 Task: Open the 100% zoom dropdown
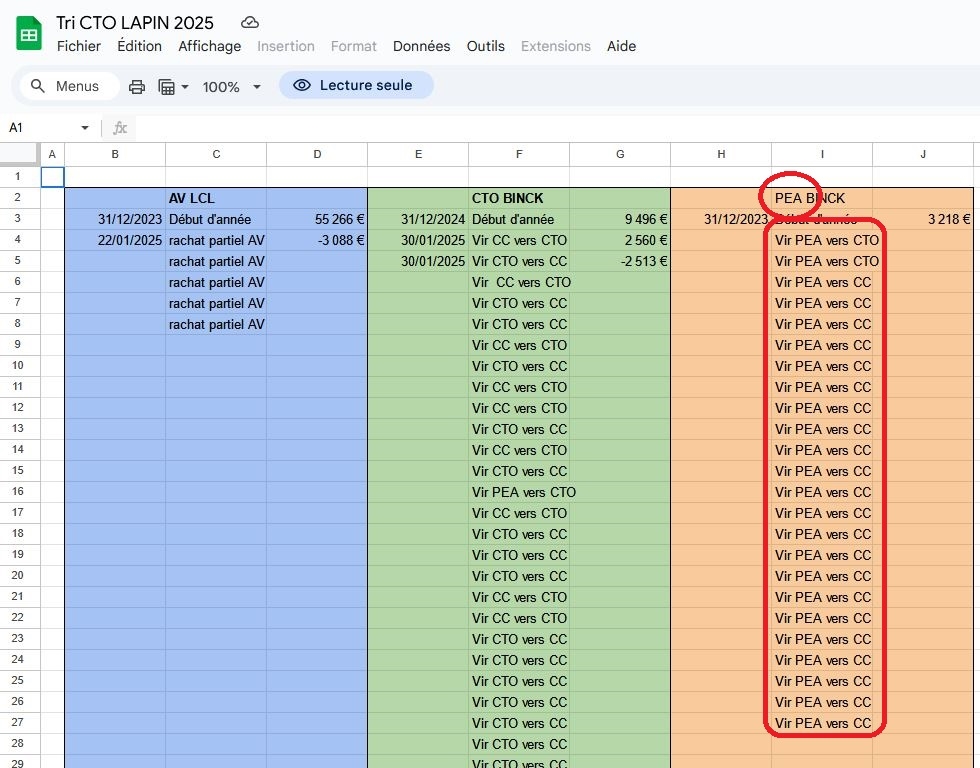pos(231,87)
